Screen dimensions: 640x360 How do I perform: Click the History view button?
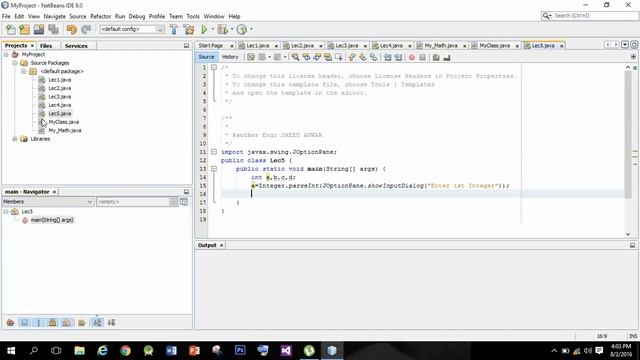(x=230, y=57)
